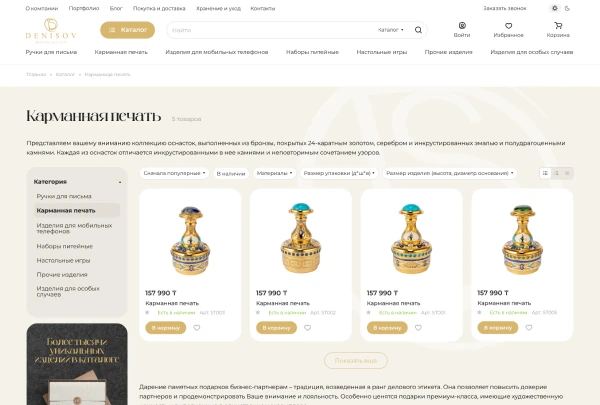The width and height of the screenshot is (600, 405).
Task: Open the turquoise-top ST001 seal thumbnail
Action: (x=411, y=238)
